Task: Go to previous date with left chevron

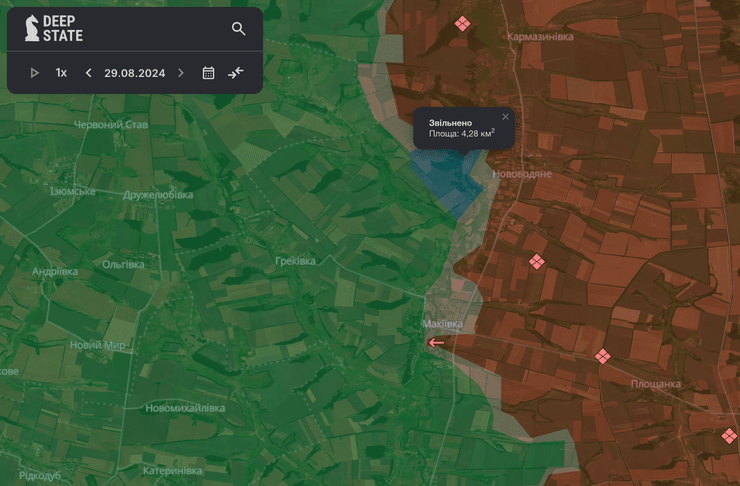Action: point(88,73)
